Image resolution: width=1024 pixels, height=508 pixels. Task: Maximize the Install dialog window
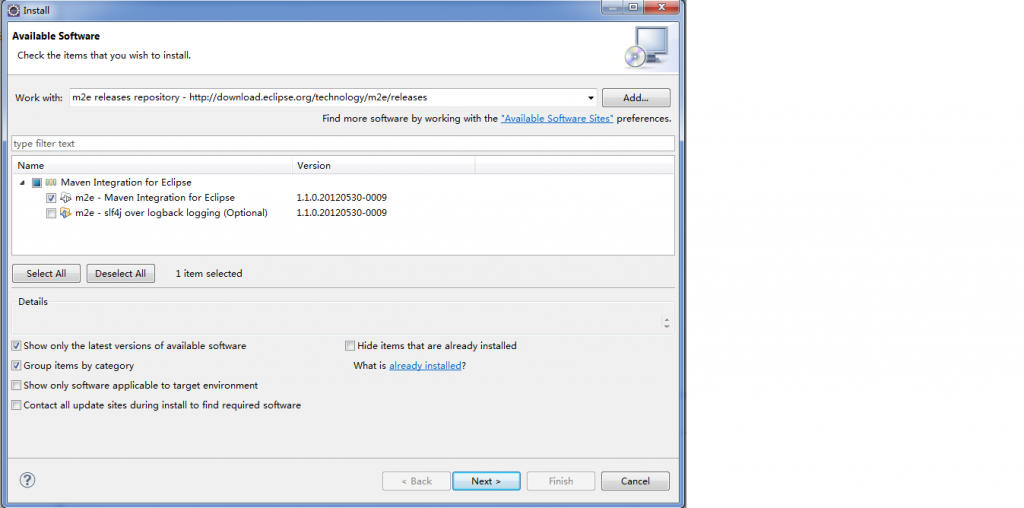(x=633, y=7)
